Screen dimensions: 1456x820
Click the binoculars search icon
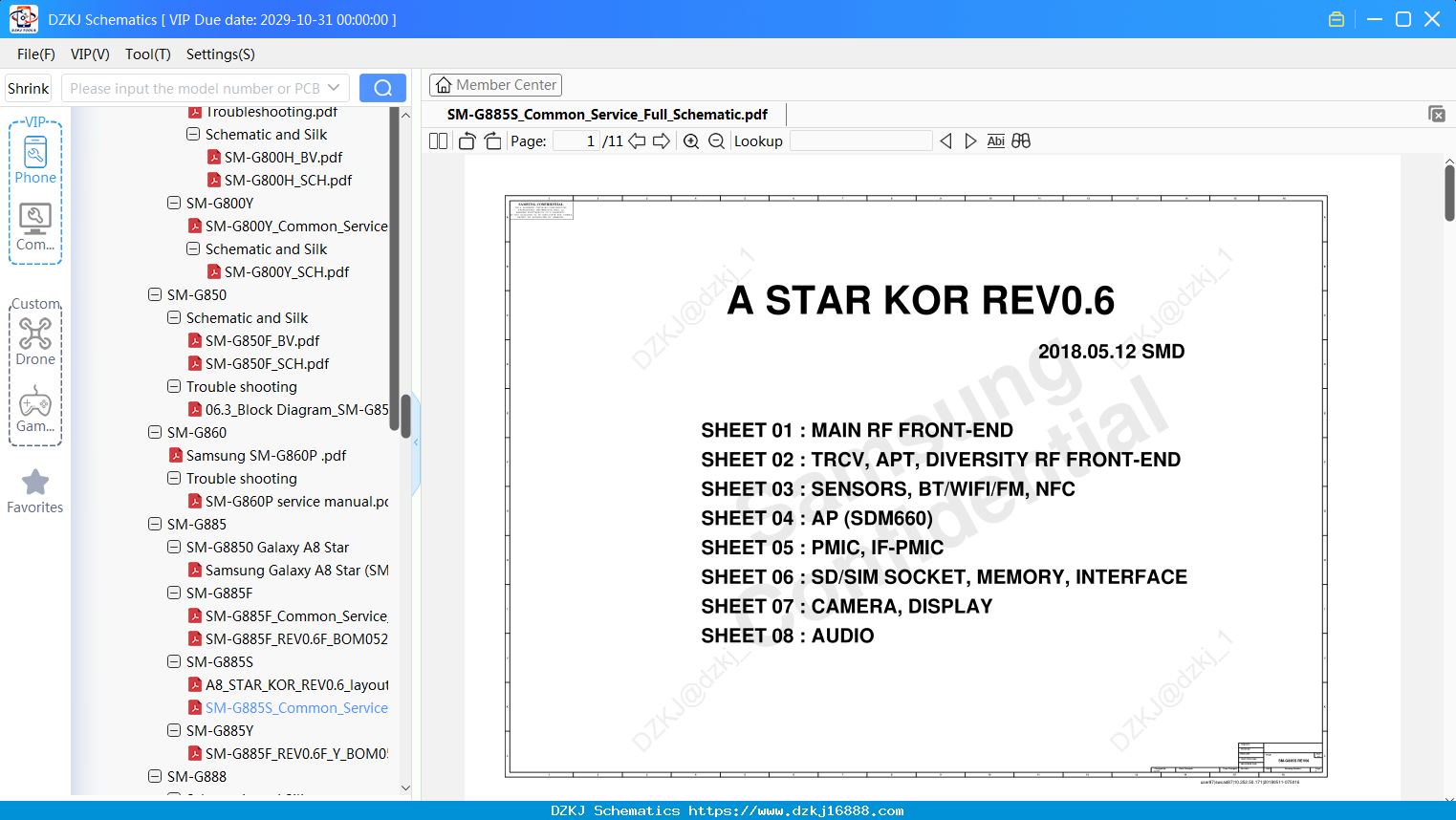pos(1021,141)
